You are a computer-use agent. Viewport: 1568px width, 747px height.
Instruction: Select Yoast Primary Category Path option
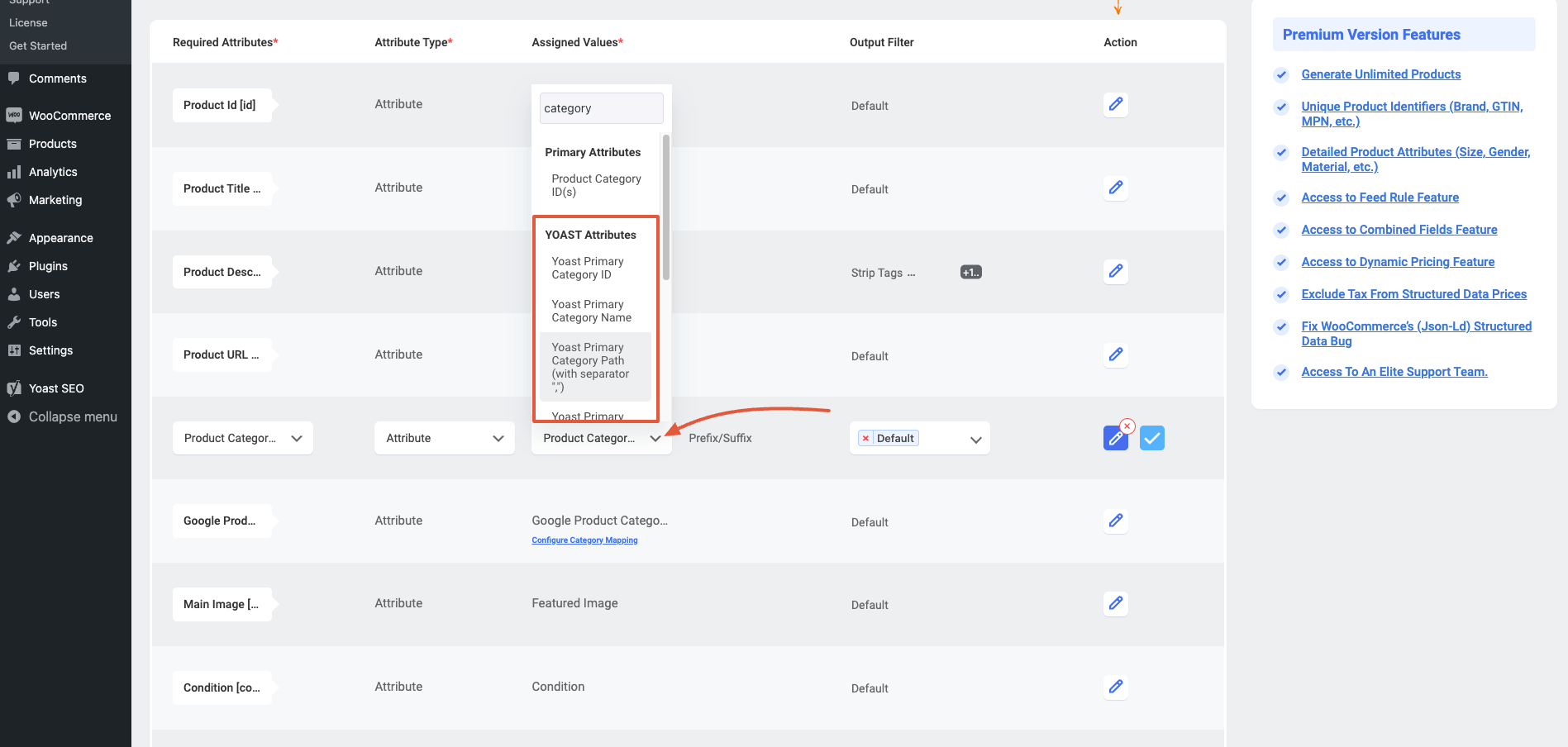click(x=596, y=367)
